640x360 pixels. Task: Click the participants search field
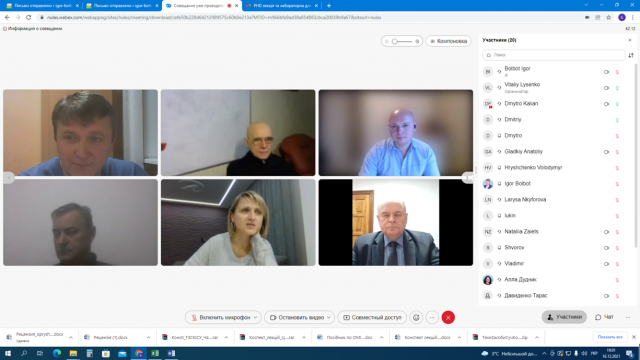553,55
